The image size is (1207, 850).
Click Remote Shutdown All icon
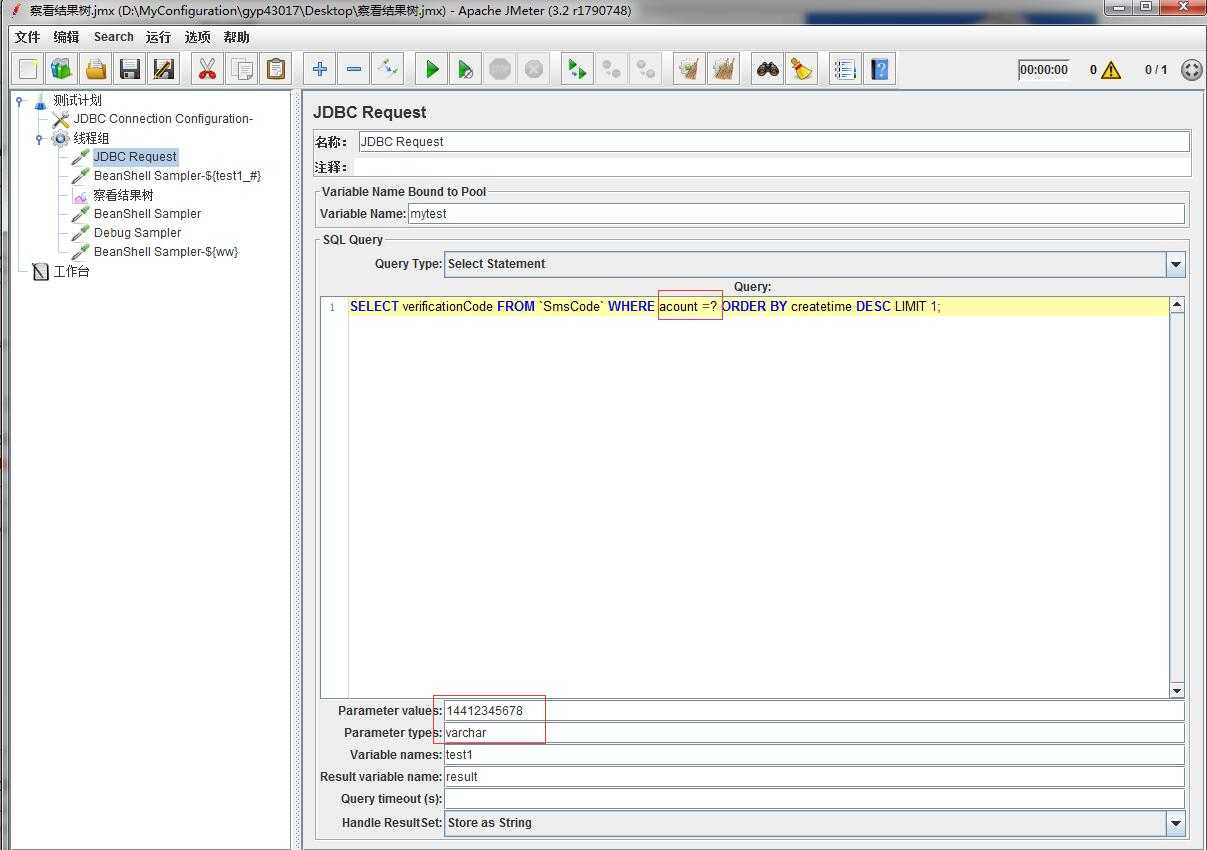645,69
